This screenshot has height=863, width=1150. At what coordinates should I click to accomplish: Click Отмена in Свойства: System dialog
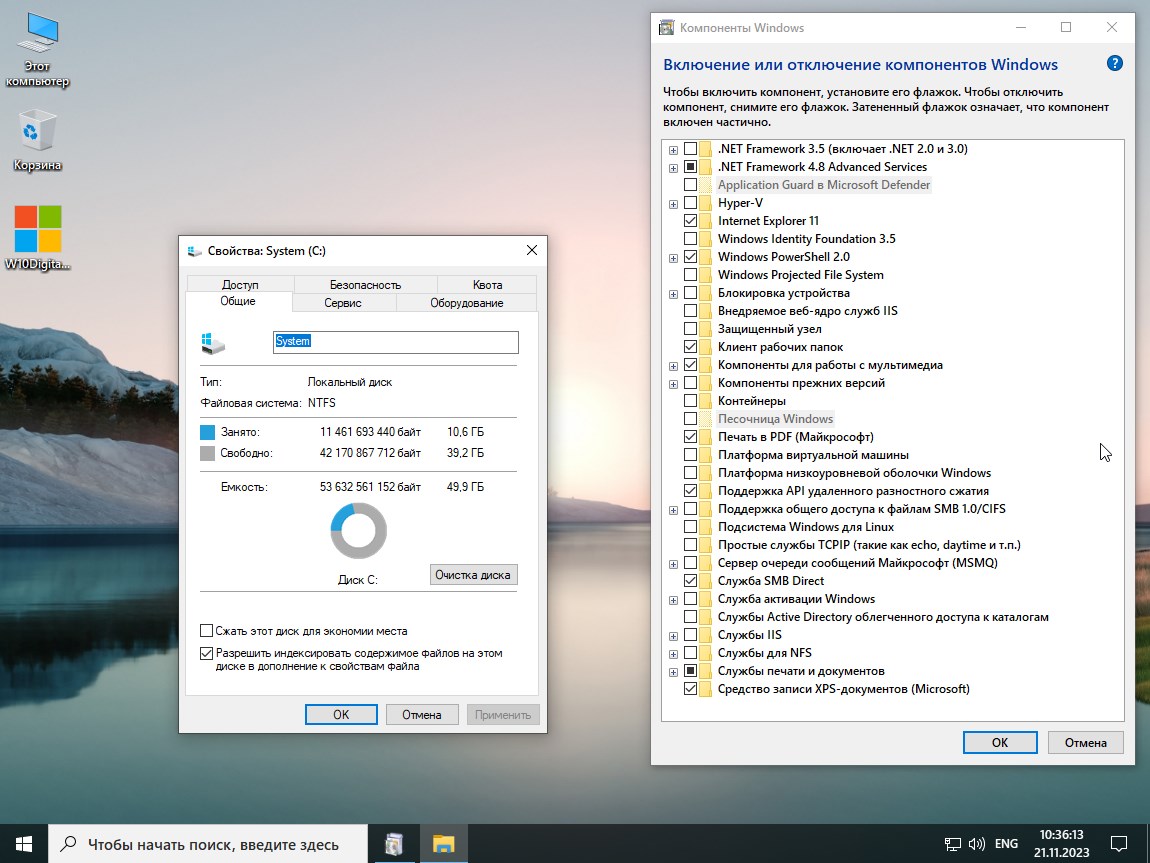coord(422,714)
